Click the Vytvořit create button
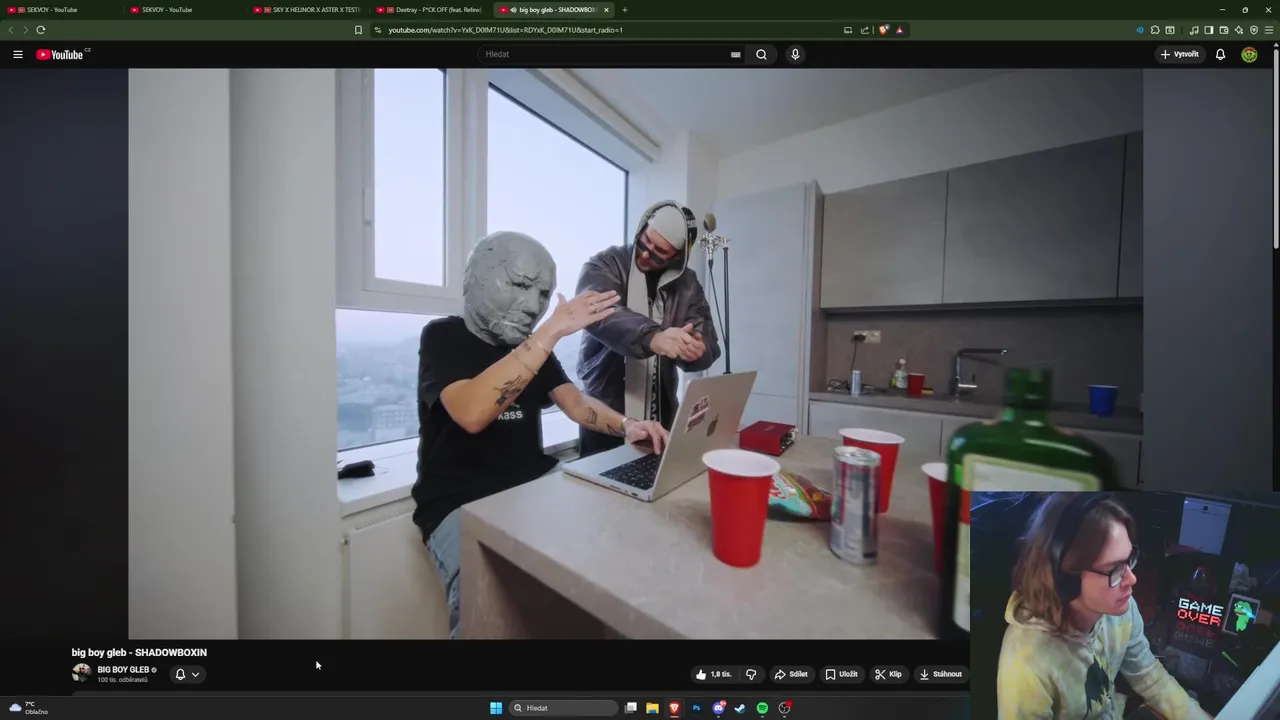1280x720 pixels. point(1180,54)
